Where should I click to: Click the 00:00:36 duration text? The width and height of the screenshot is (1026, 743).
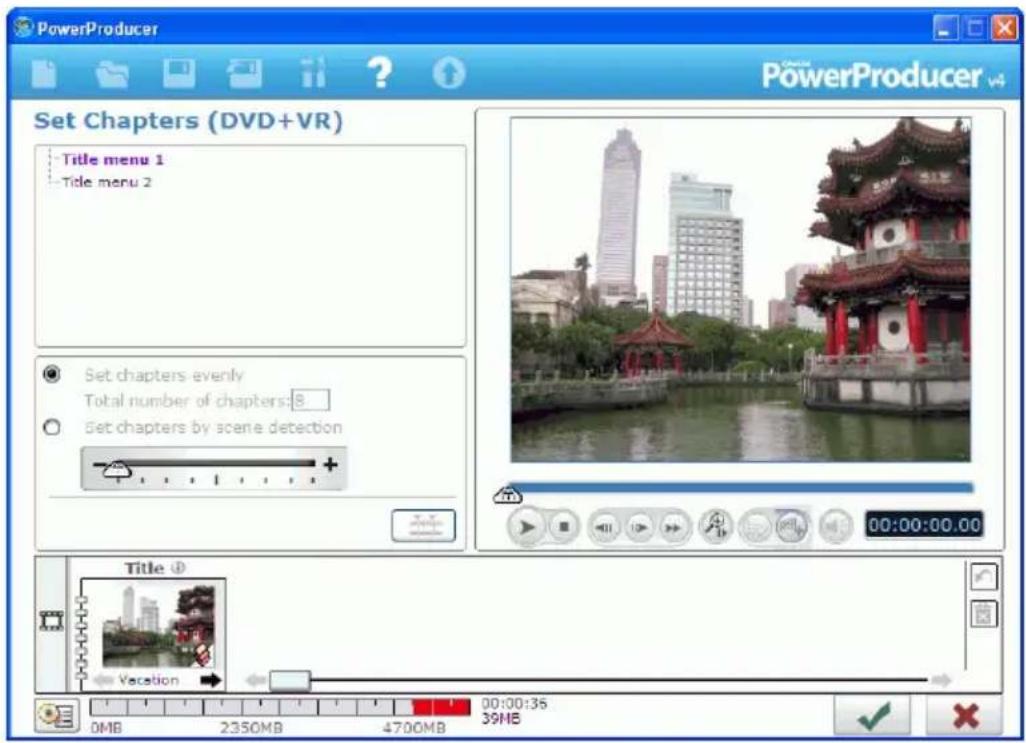pos(514,704)
